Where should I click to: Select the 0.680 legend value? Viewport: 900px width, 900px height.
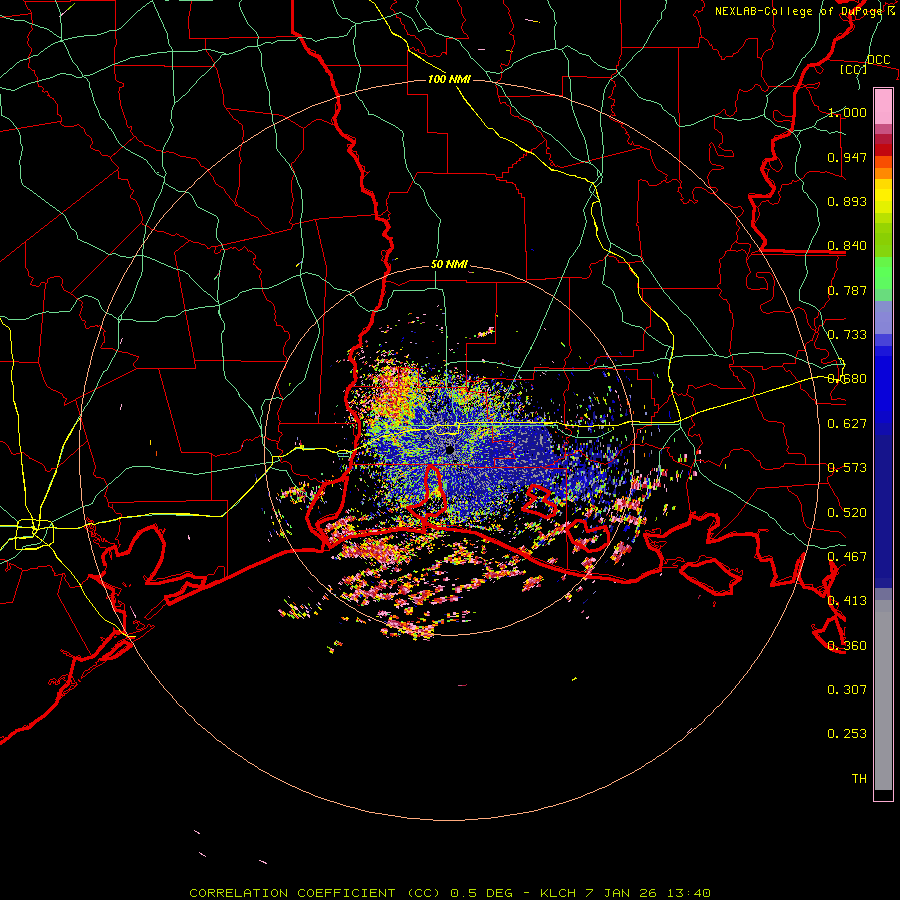pos(847,379)
